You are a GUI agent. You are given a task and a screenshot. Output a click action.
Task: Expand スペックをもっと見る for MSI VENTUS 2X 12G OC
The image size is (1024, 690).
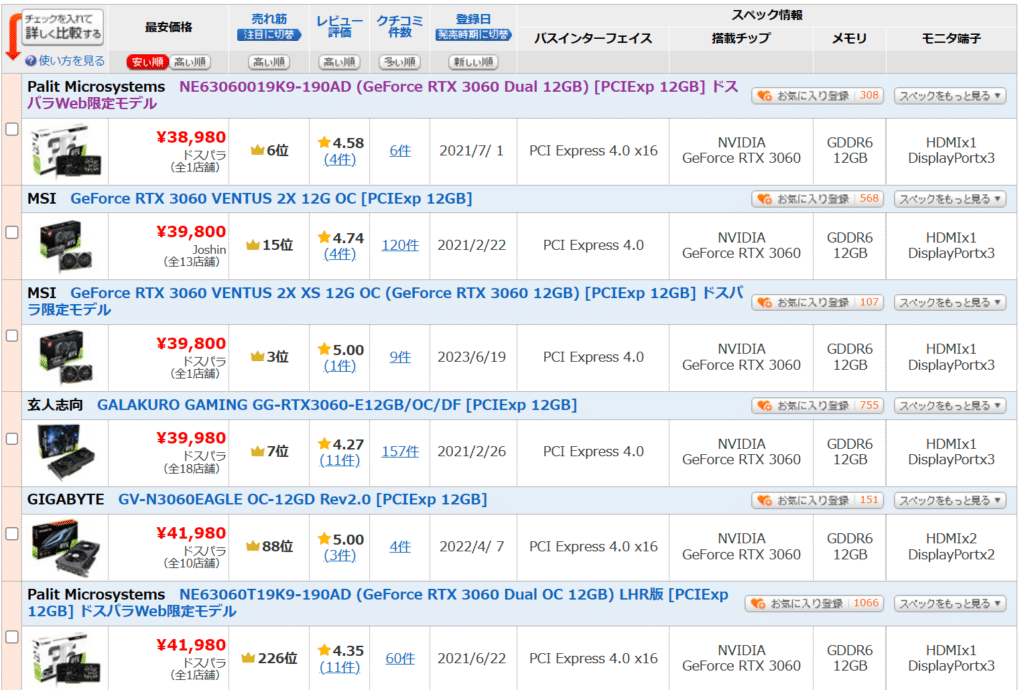pyautogui.click(x=950, y=199)
